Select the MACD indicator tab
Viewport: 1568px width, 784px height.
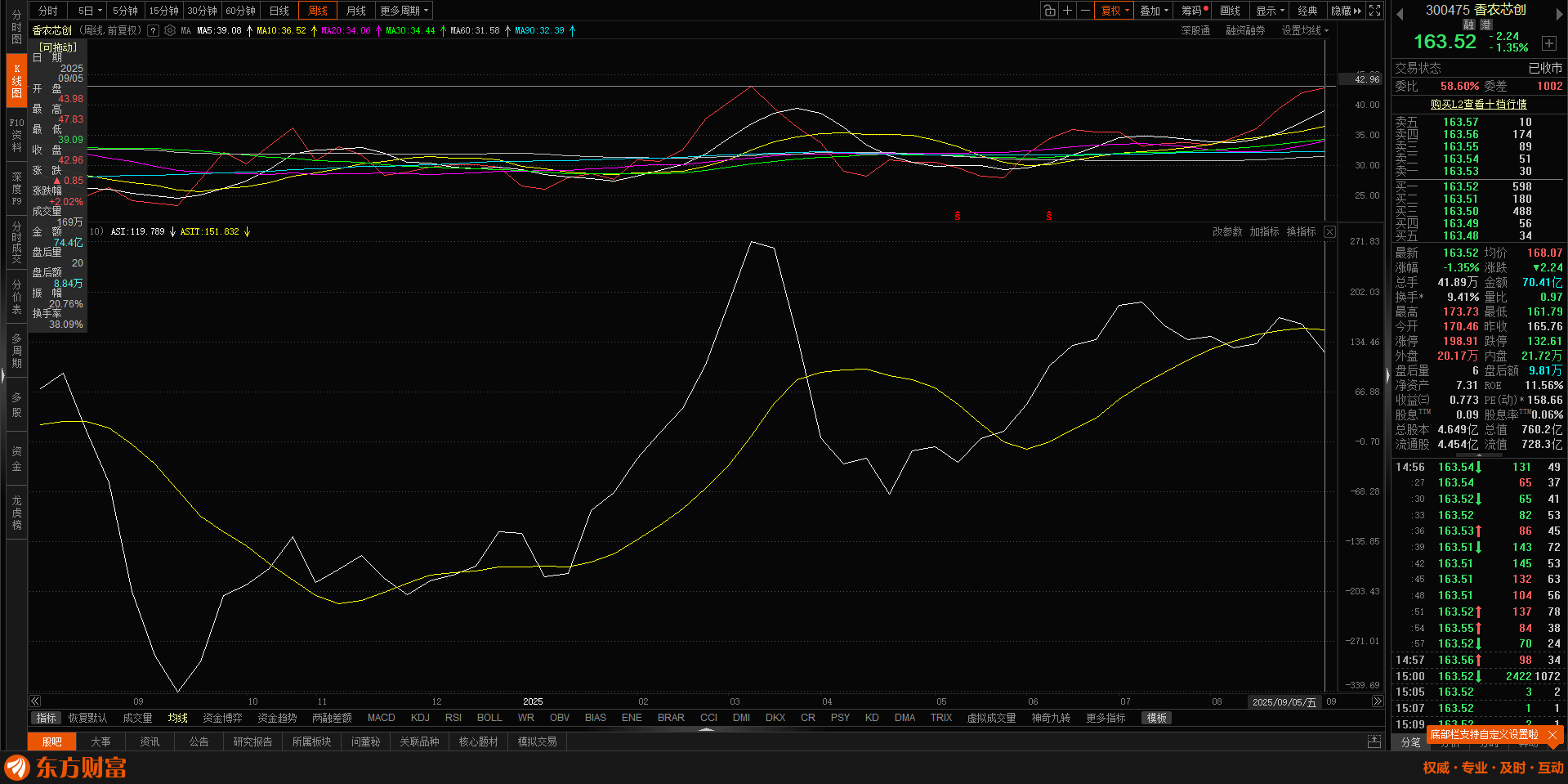[x=381, y=718]
